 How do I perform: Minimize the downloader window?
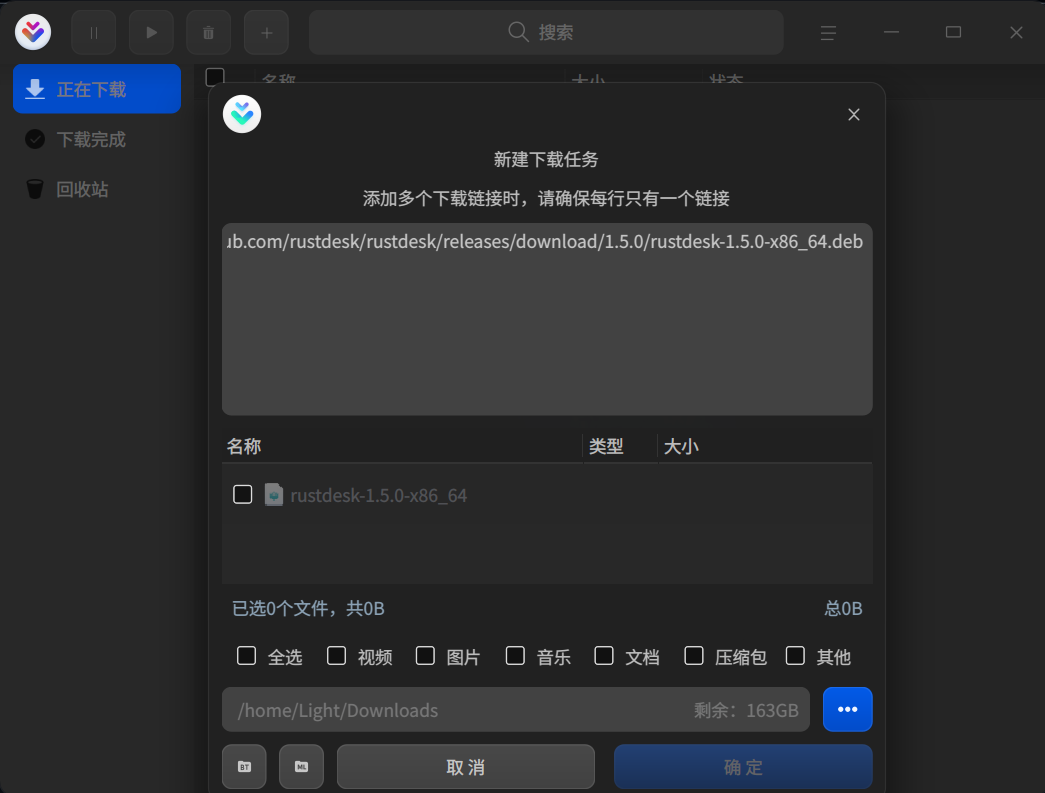point(891,32)
